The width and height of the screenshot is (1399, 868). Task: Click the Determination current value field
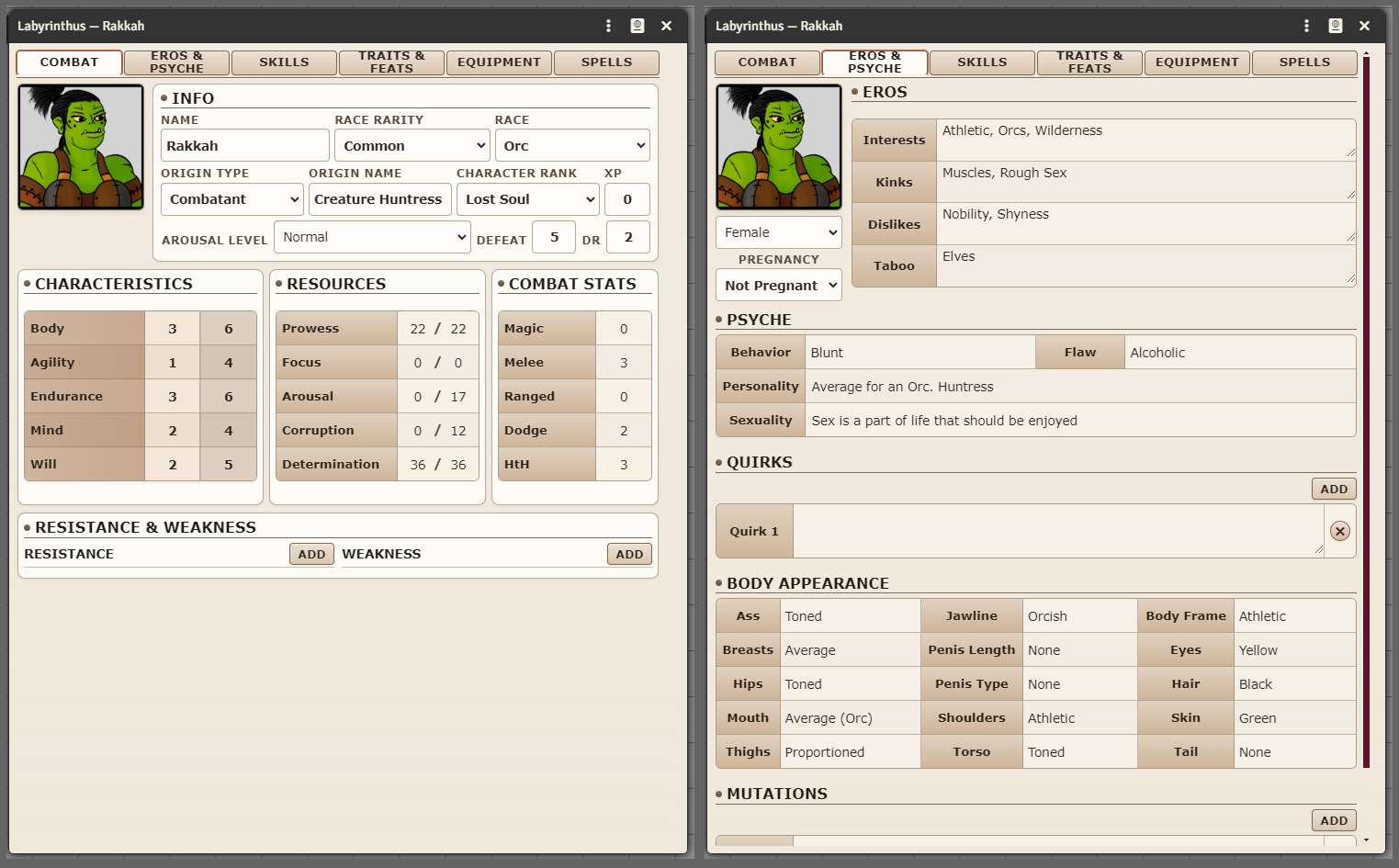(x=418, y=465)
